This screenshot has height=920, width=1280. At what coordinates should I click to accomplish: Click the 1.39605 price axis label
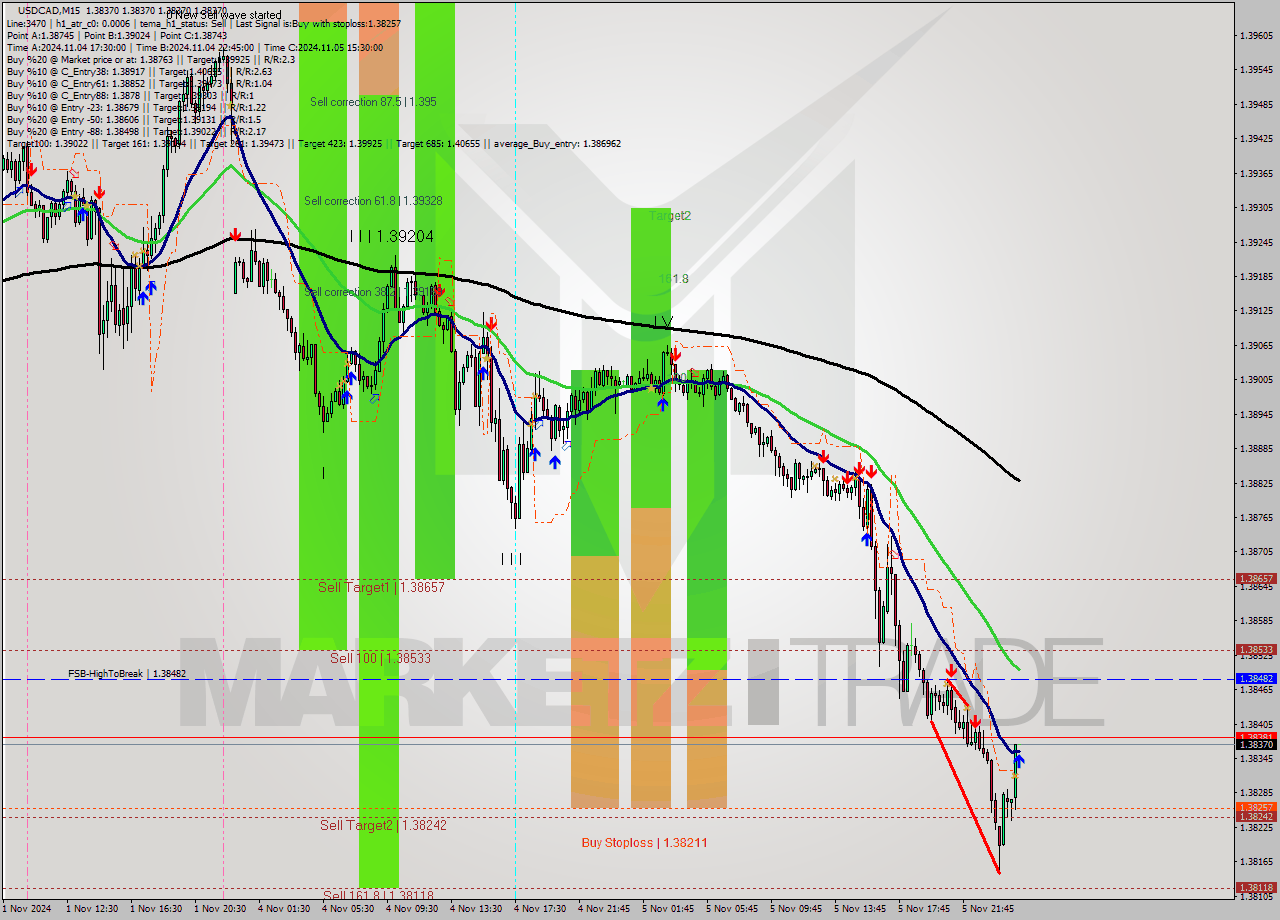(x=1256, y=35)
